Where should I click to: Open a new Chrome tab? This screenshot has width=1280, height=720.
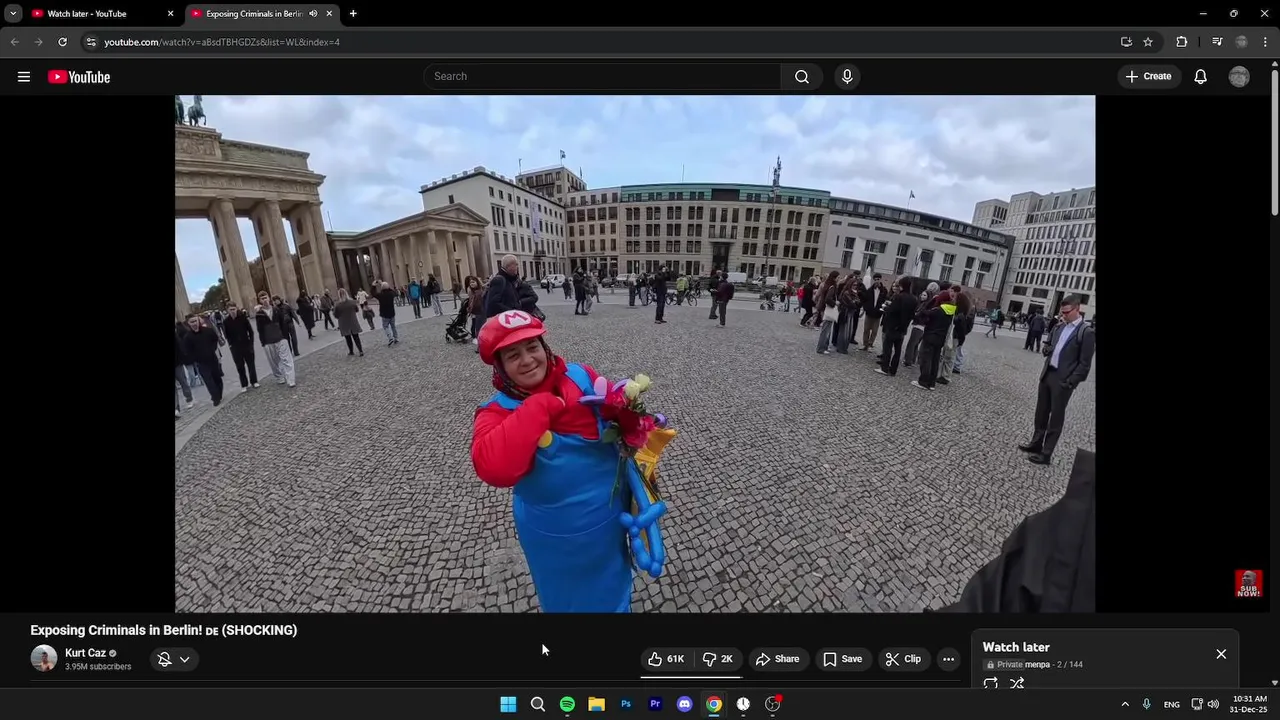(353, 14)
